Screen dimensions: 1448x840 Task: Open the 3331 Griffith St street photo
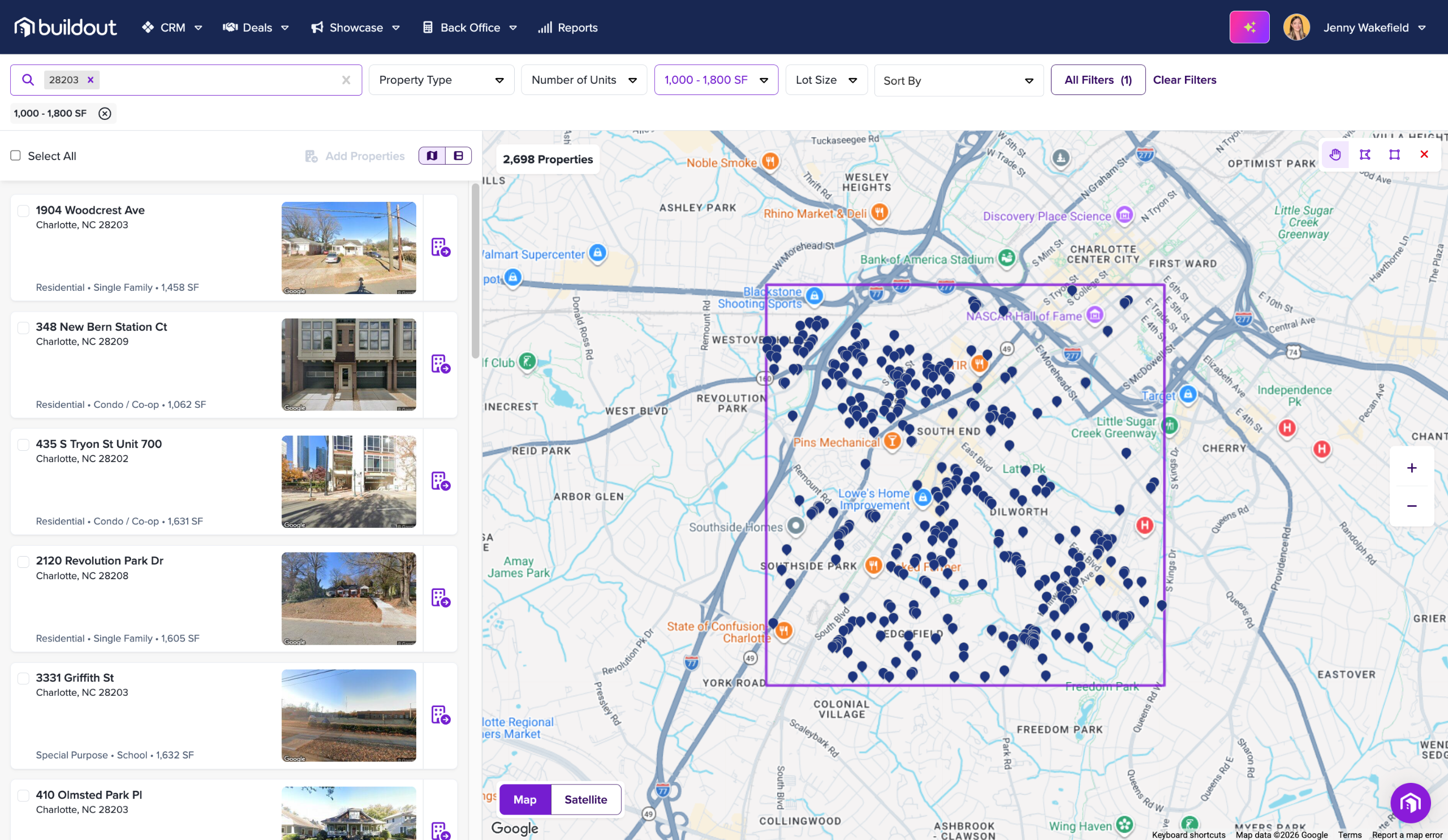pyautogui.click(x=349, y=716)
